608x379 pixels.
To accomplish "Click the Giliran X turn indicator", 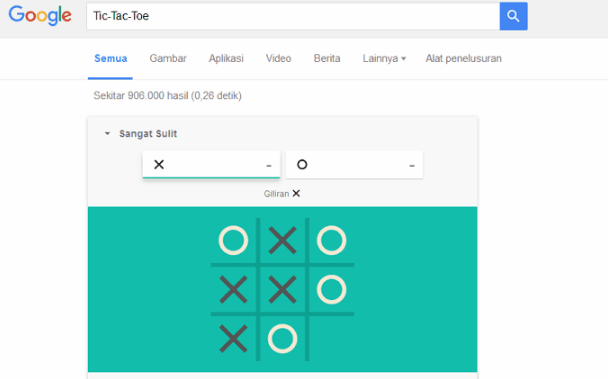I will [x=282, y=194].
